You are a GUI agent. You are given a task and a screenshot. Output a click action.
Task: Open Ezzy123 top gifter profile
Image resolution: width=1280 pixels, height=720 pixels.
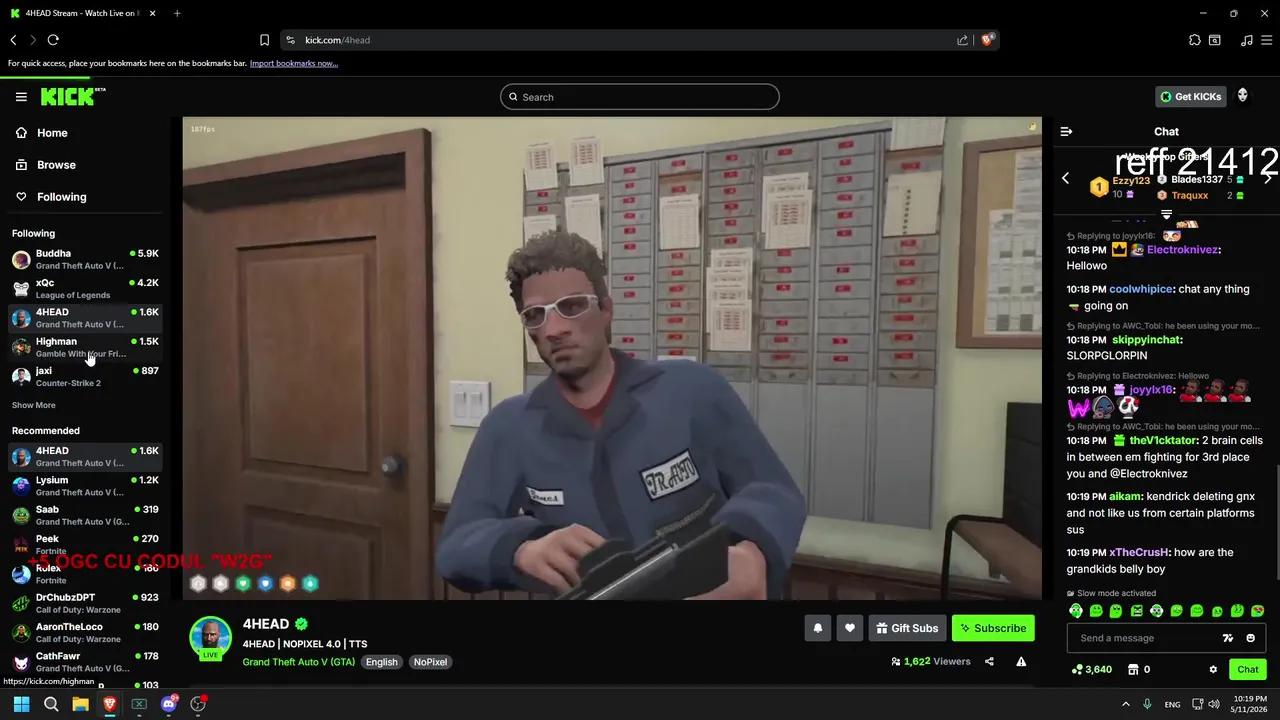pyautogui.click(x=1131, y=181)
